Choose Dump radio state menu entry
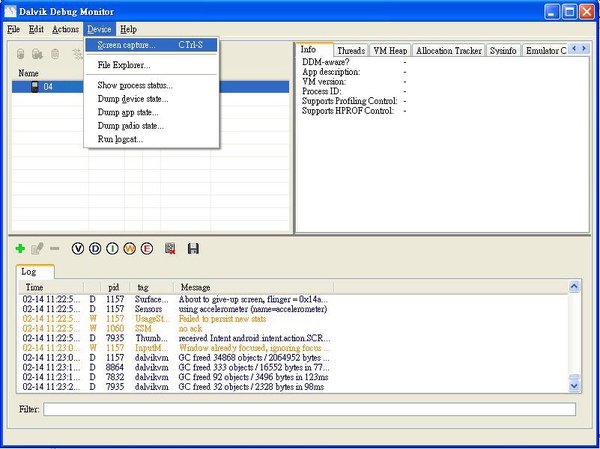The height and width of the screenshot is (449, 600). pos(131,126)
